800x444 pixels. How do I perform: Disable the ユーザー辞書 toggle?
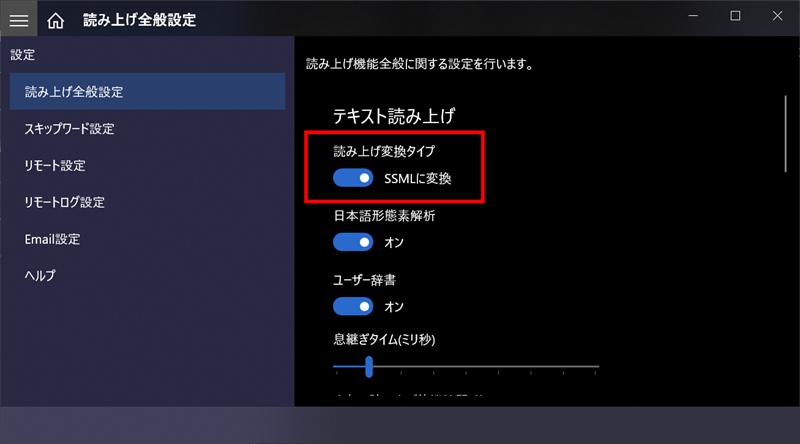click(352, 306)
